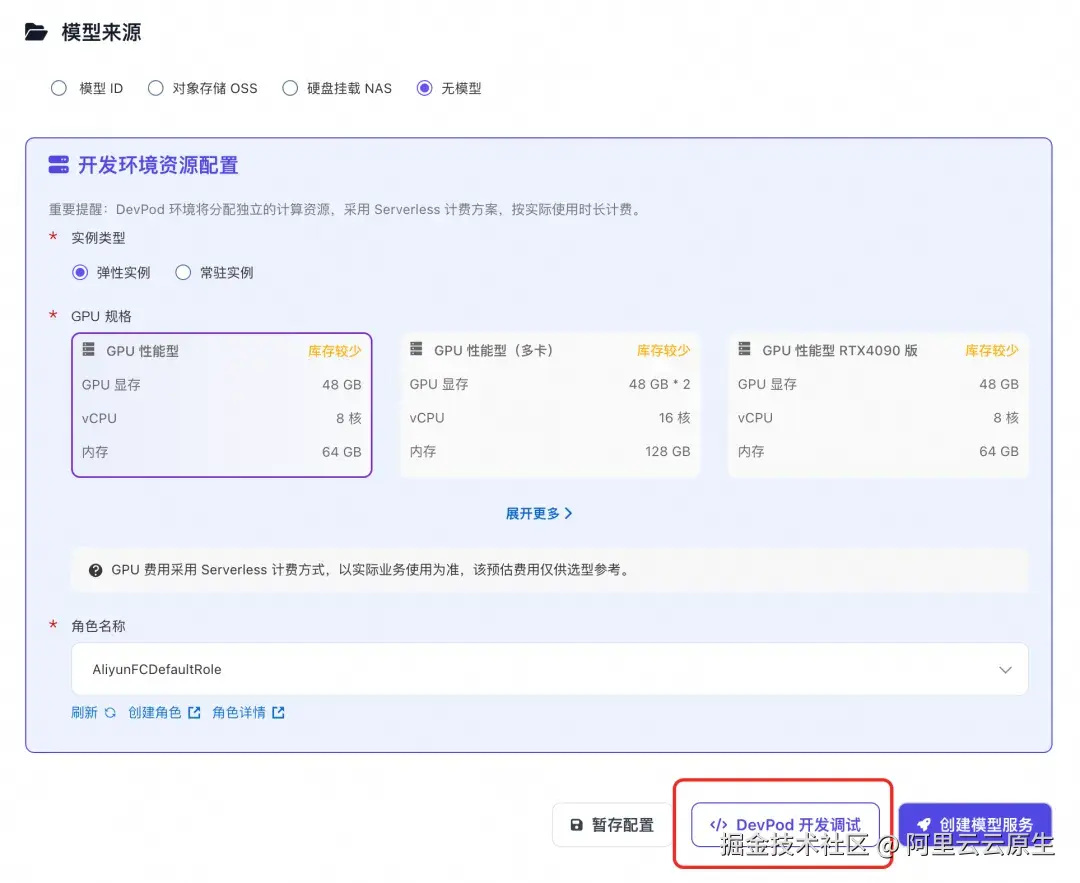Choose 弹性实例 instance type

(81, 272)
